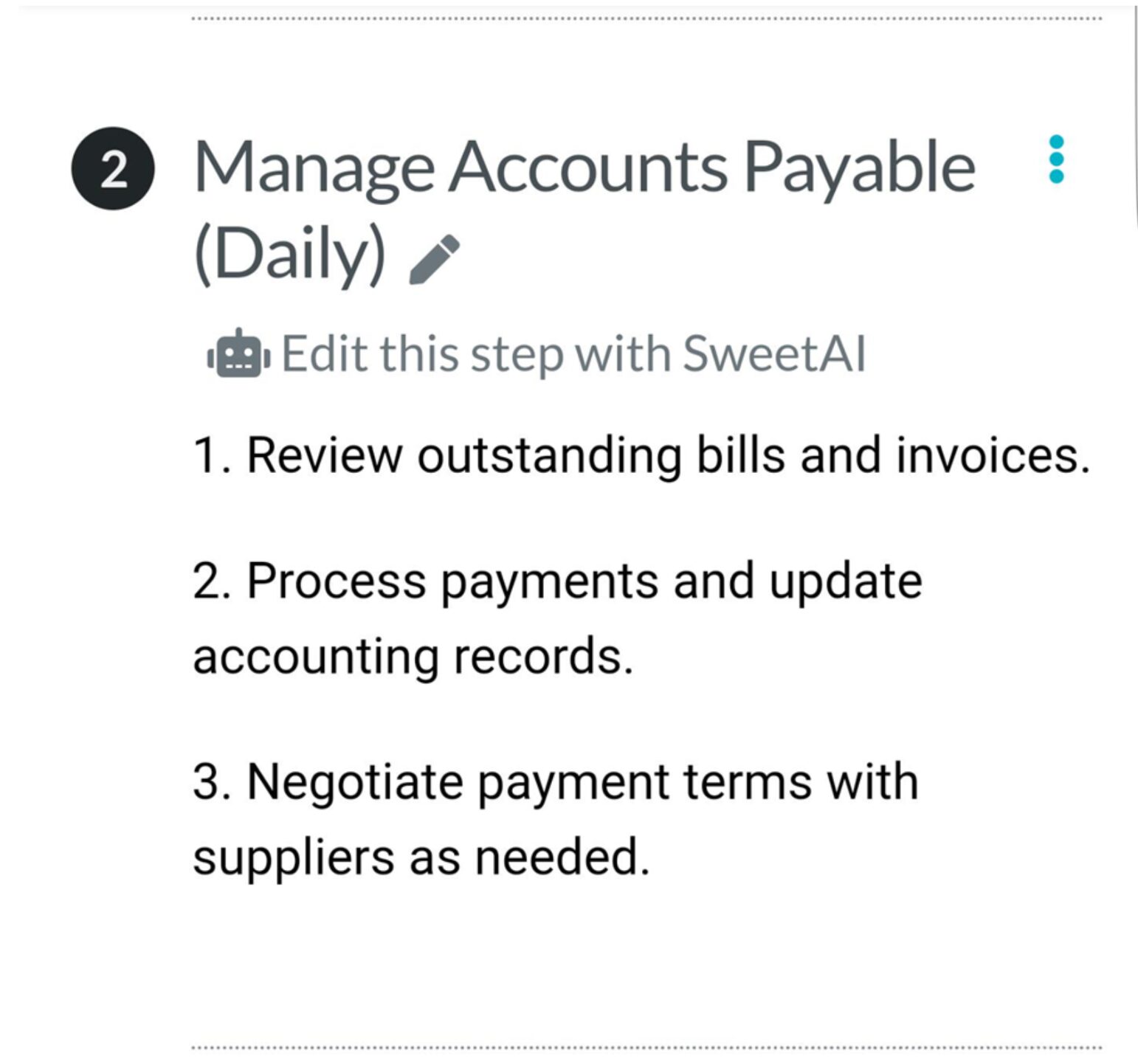Click the dotted divider above the step

(x=646, y=18)
